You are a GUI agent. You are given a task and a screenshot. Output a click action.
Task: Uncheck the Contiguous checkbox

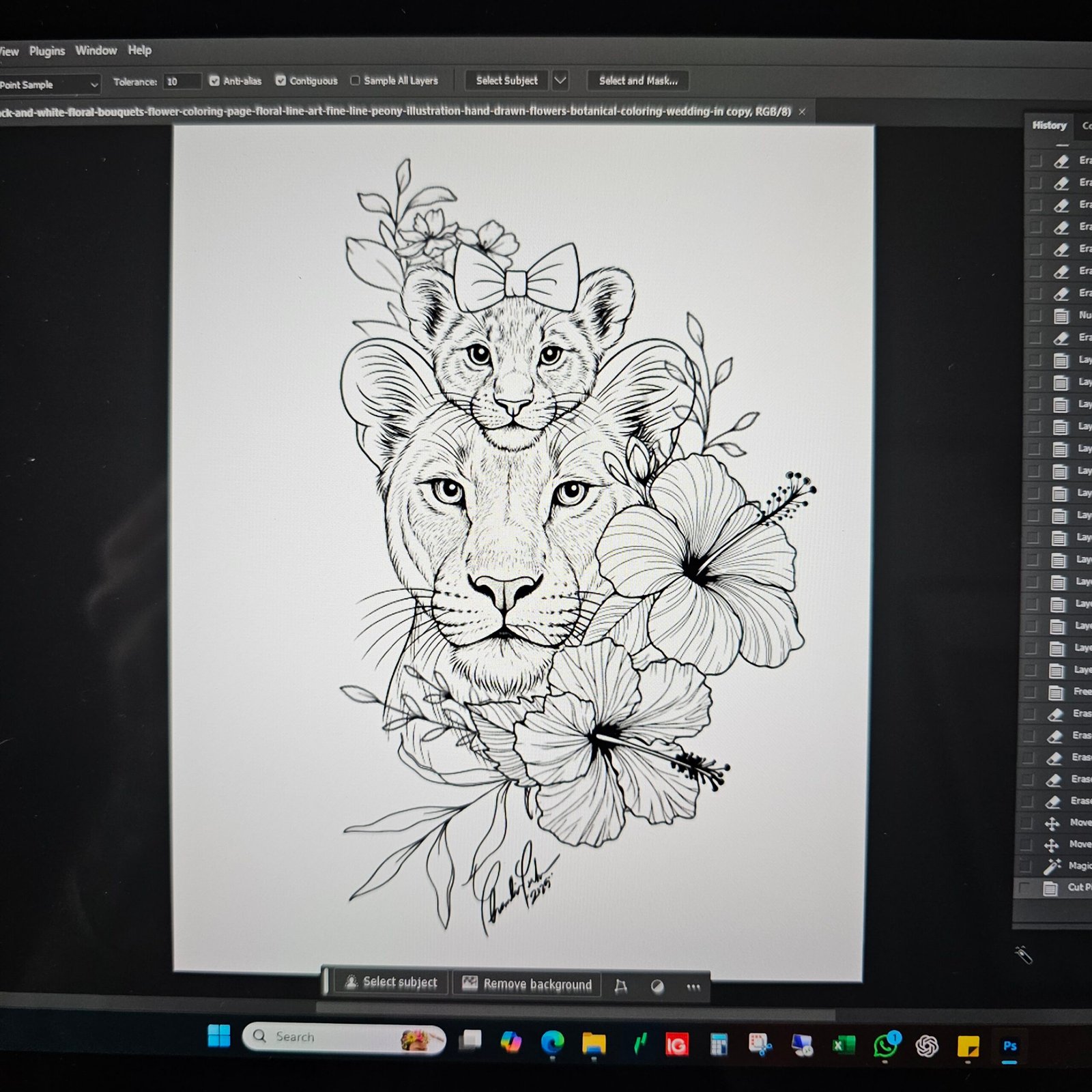pyautogui.click(x=281, y=81)
